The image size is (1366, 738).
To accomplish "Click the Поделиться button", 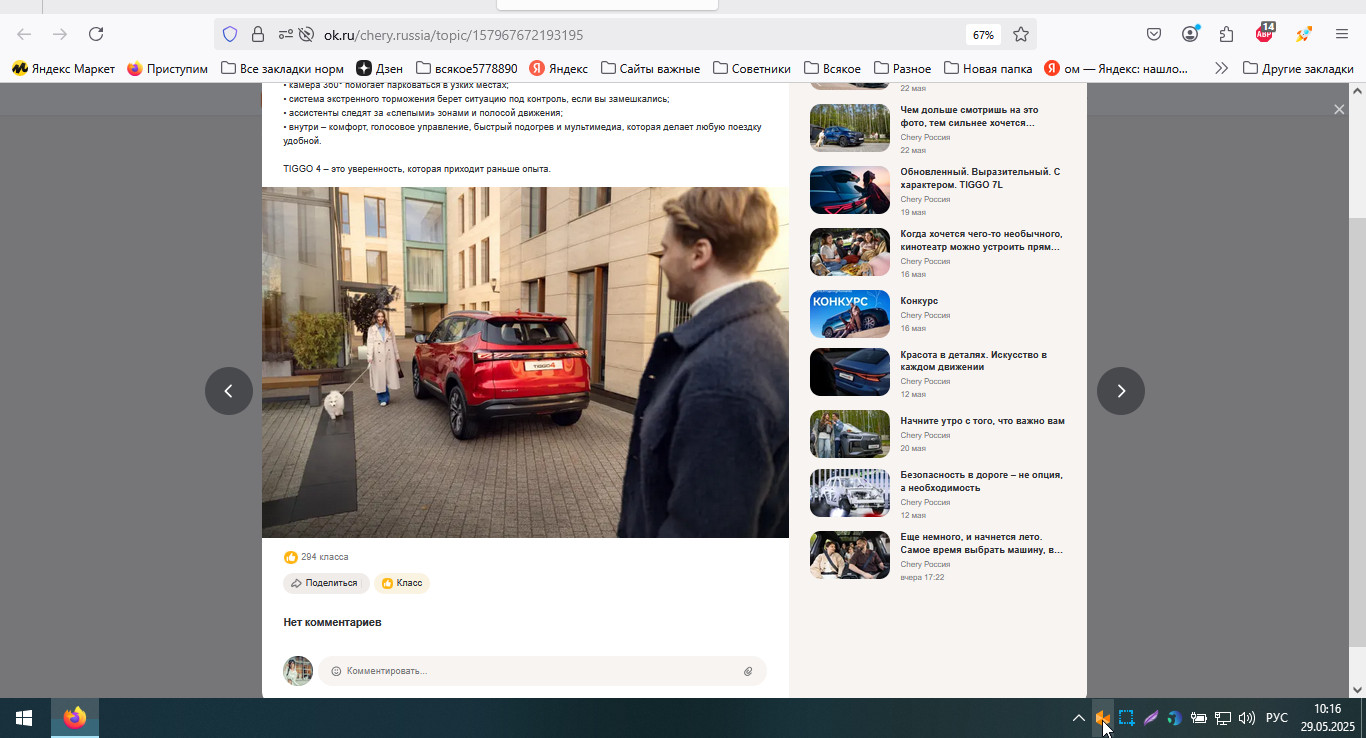I will click(326, 583).
